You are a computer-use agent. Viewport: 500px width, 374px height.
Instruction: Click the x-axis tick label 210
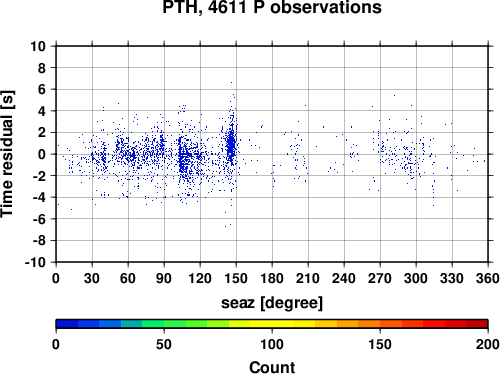308,278
